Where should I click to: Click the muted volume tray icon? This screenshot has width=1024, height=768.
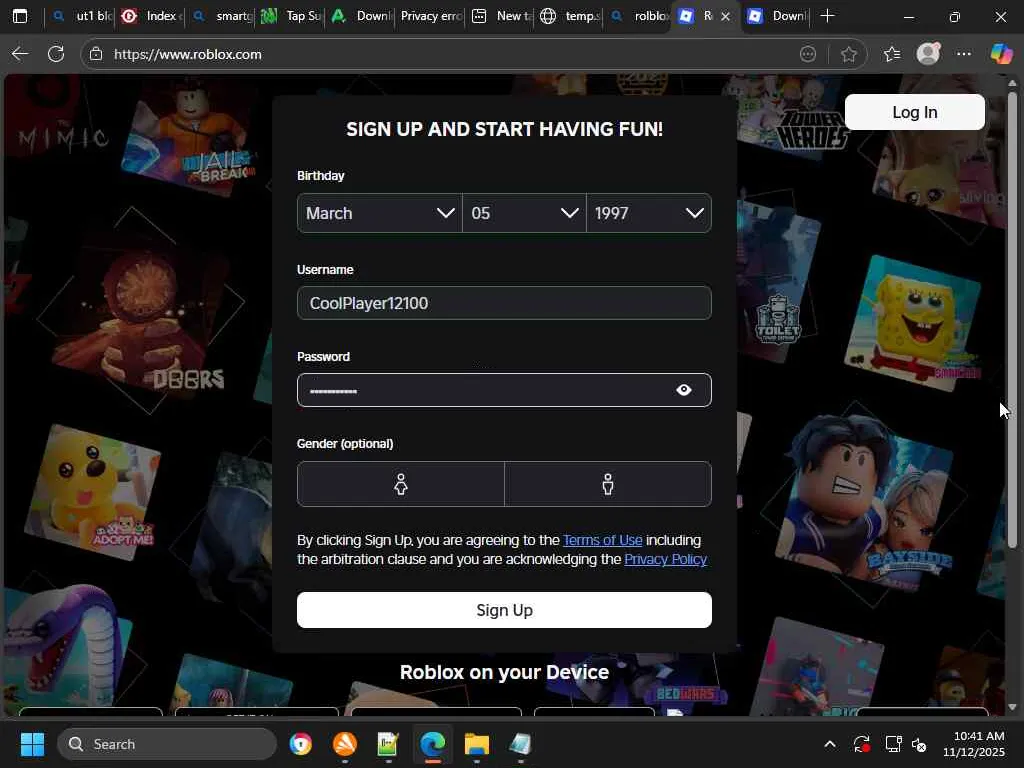coord(919,744)
